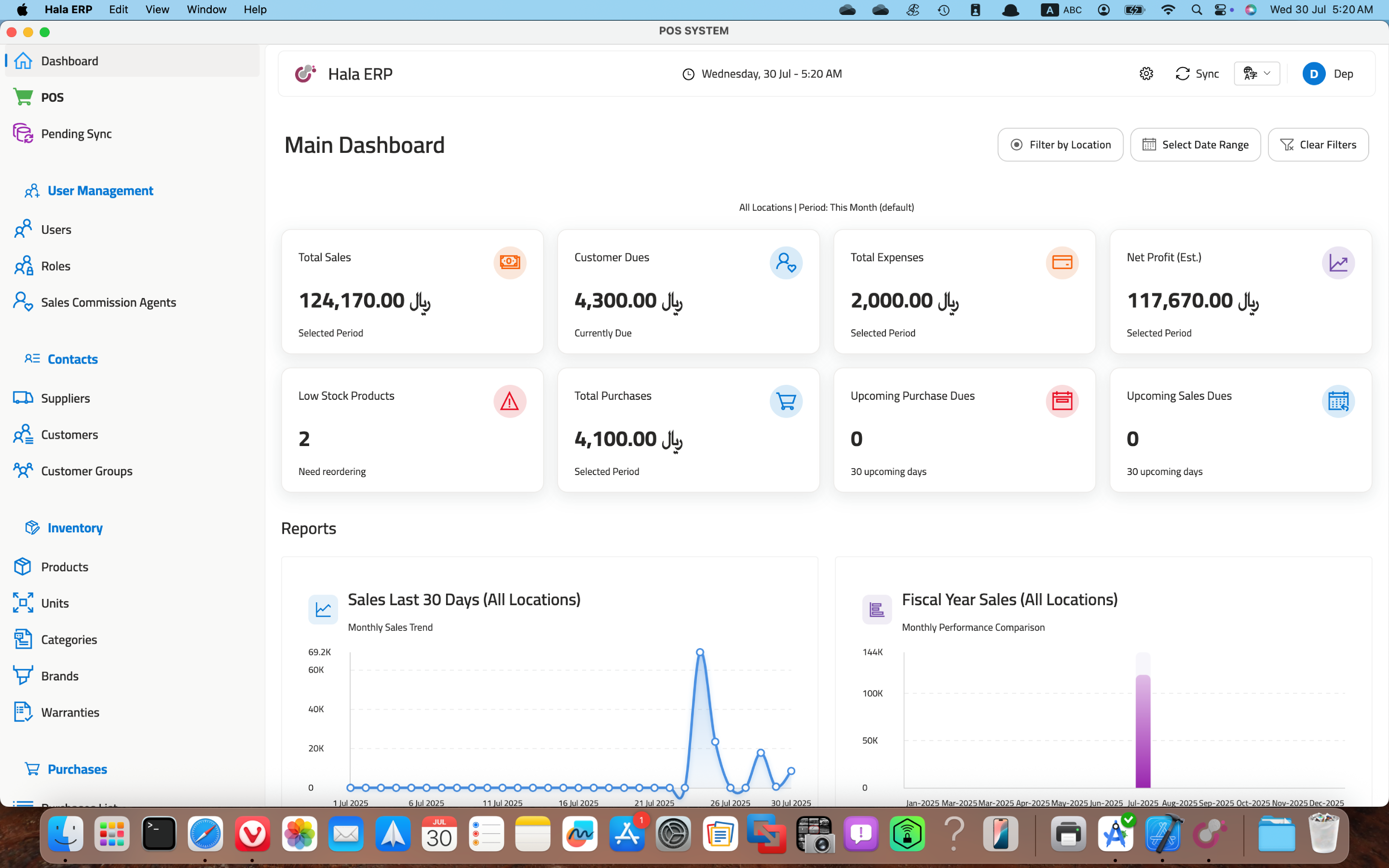Image resolution: width=1389 pixels, height=868 pixels.
Task: Click the Total Sales value 124,170.00
Action: [365, 301]
